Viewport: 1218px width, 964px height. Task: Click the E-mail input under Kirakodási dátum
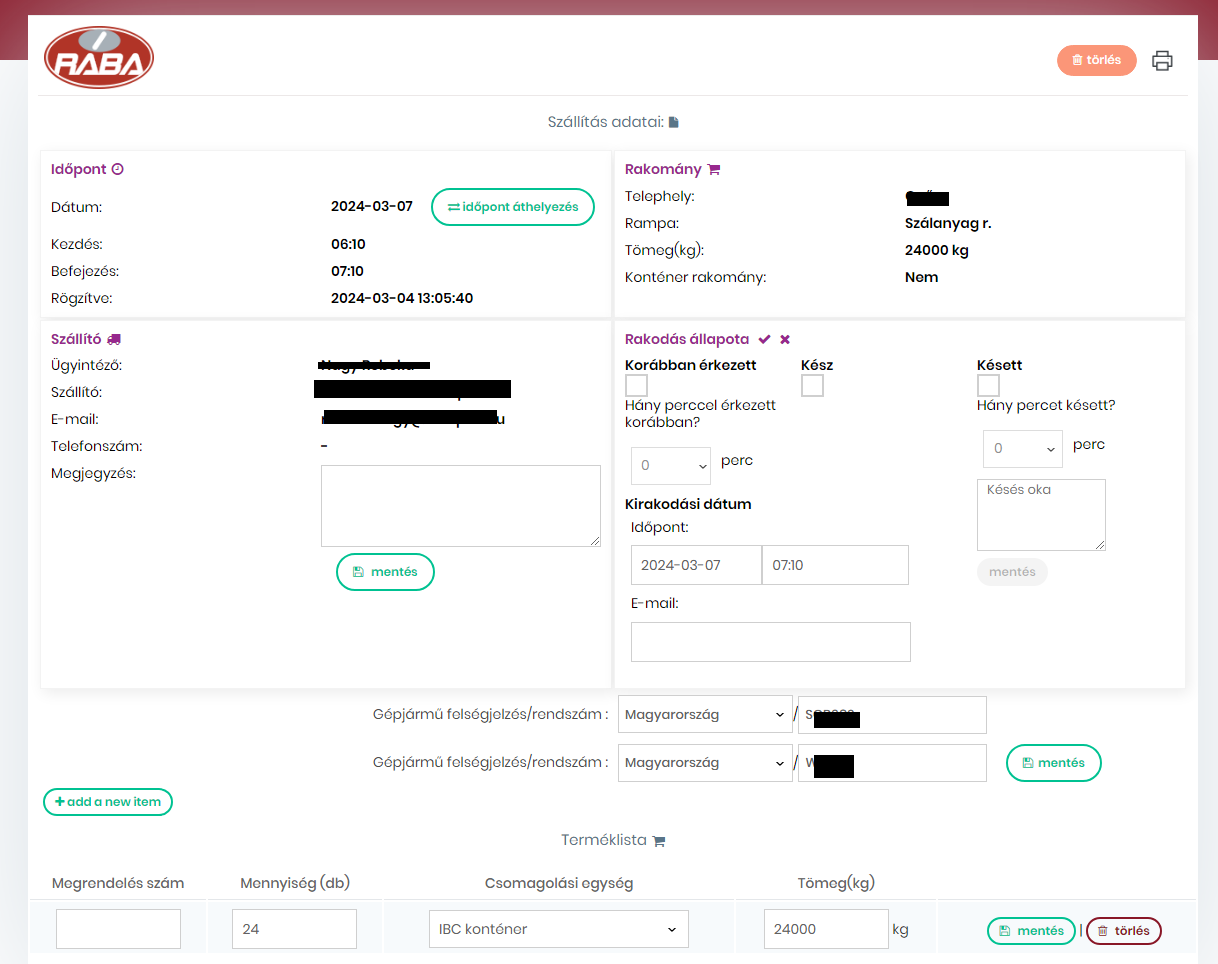(x=771, y=642)
